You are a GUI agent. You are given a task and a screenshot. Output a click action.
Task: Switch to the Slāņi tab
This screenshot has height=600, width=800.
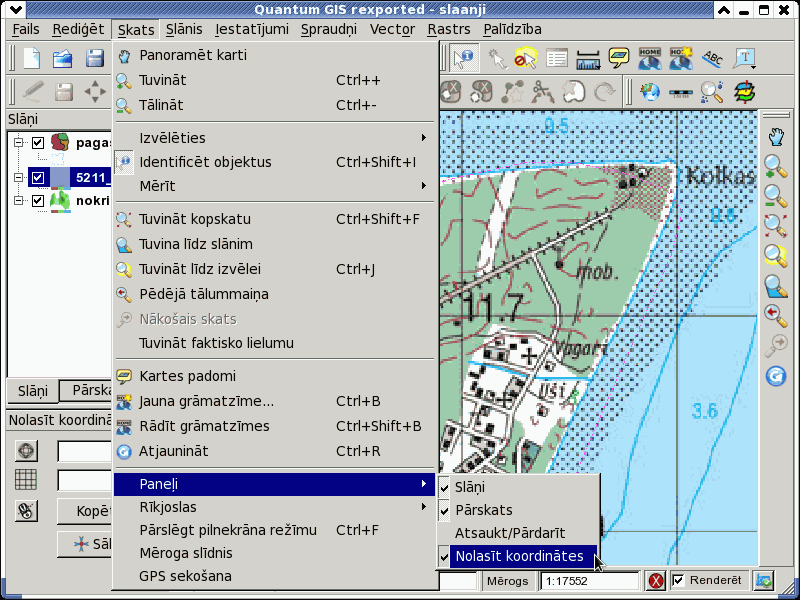(33, 391)
